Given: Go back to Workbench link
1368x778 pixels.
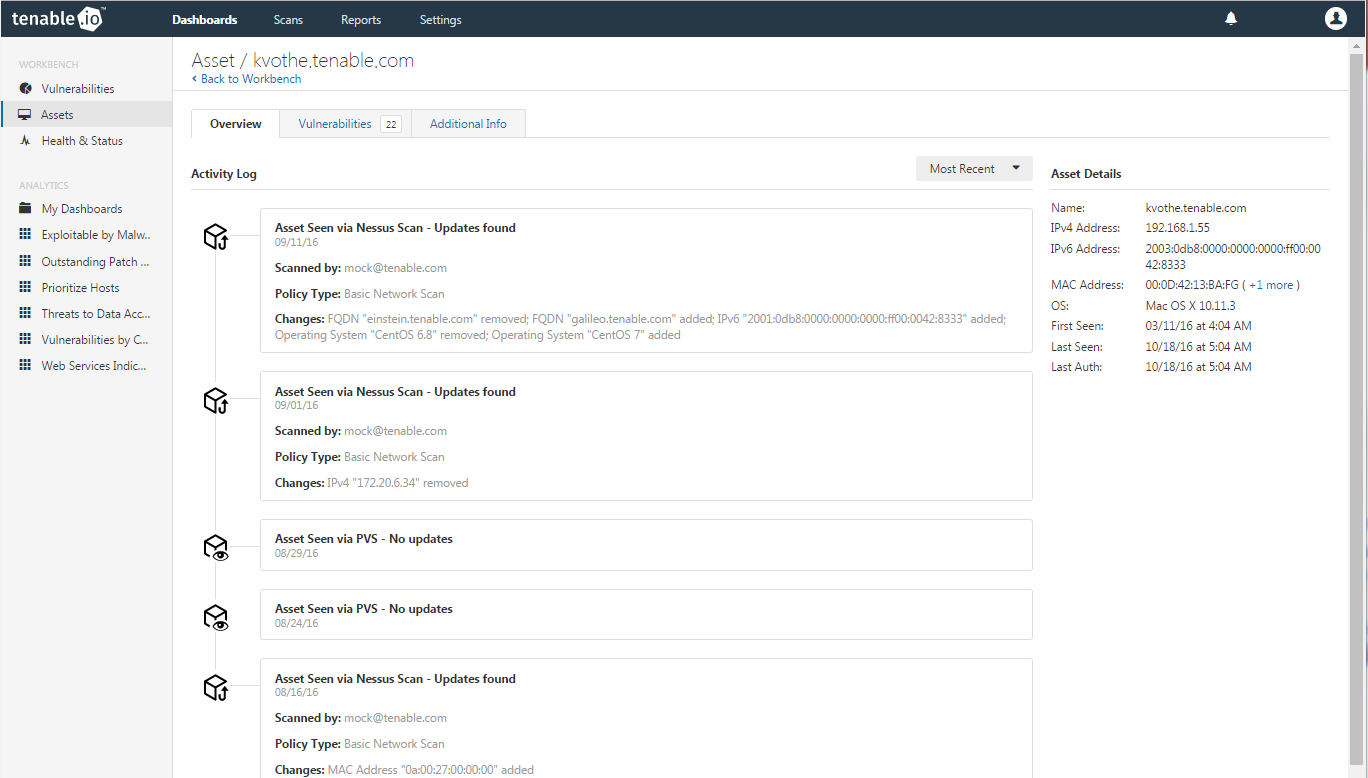Looking at the screenshot, I should click(x=246, y=79).
